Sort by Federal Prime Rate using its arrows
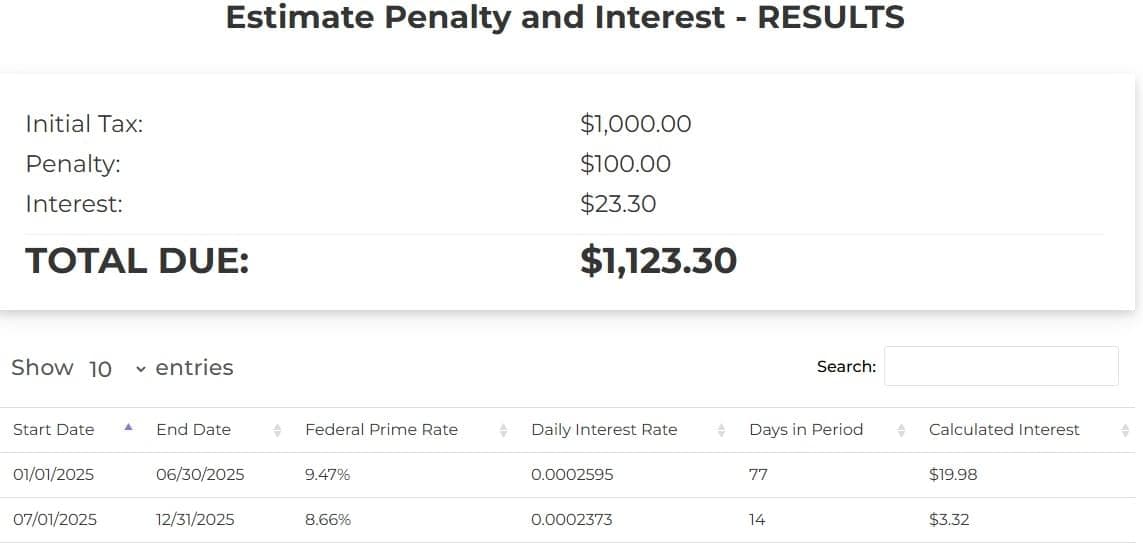Viewport: 1143px width, 549px height. click(x=503, y=430)
